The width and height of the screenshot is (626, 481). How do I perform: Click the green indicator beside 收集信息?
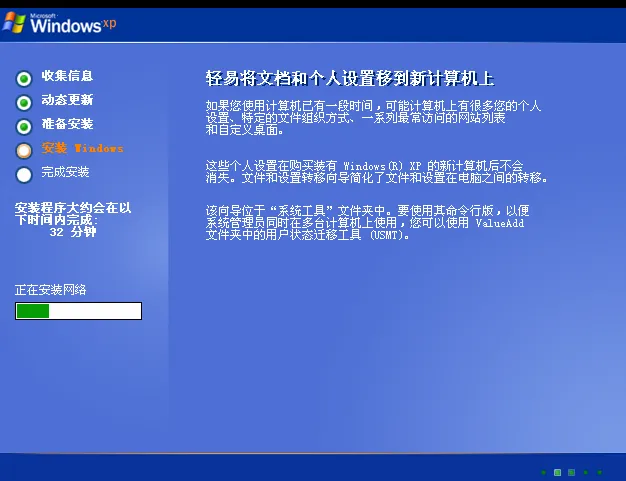coord(24,79)
